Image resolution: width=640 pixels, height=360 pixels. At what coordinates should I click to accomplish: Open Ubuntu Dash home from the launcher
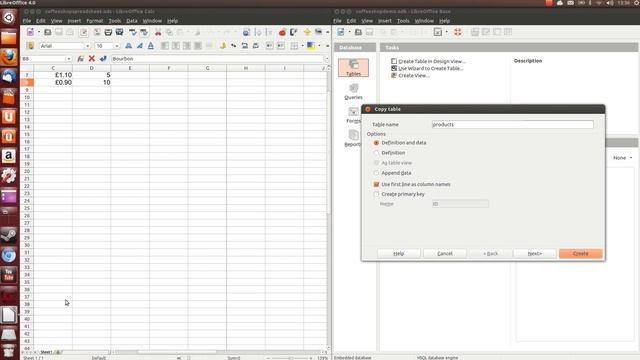pyautogui.click(x=9, y=18)
